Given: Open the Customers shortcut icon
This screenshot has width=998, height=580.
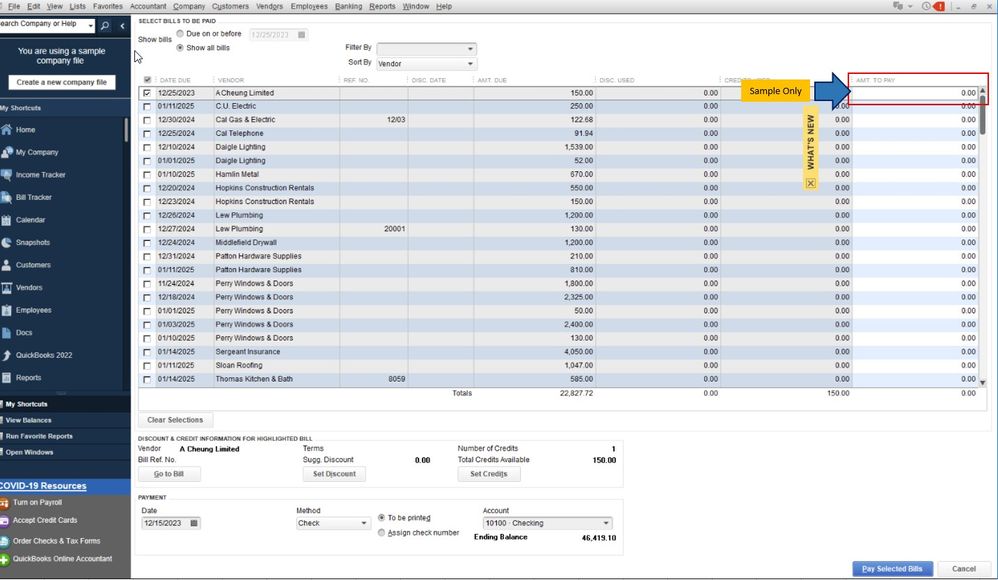Looking at the screenshot, I should [6, 265].
